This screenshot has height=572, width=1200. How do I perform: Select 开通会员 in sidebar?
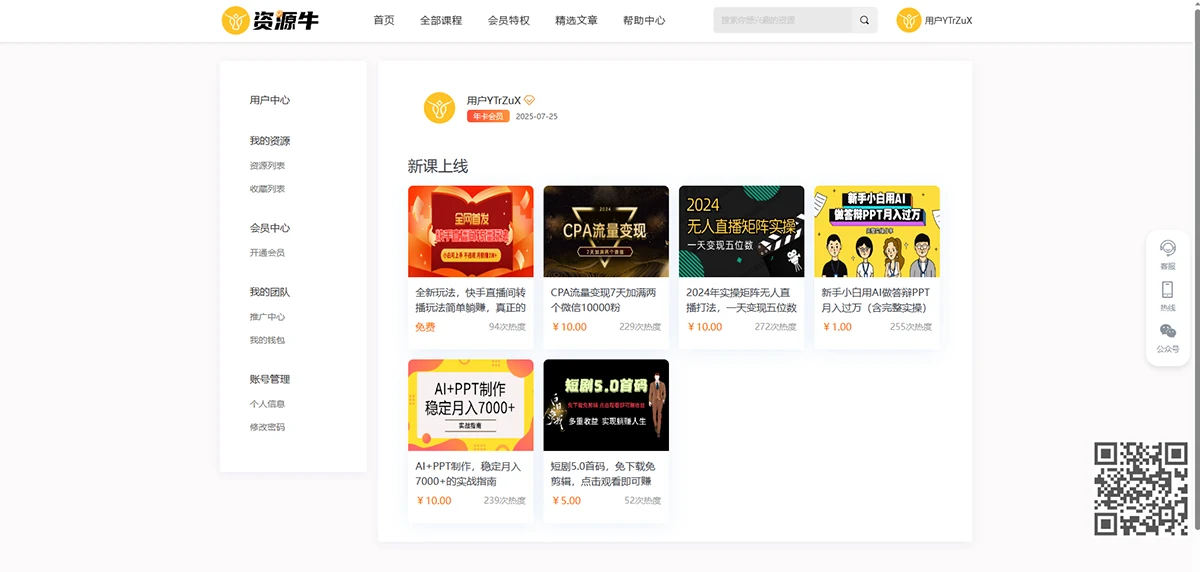[x=267, y=253]
